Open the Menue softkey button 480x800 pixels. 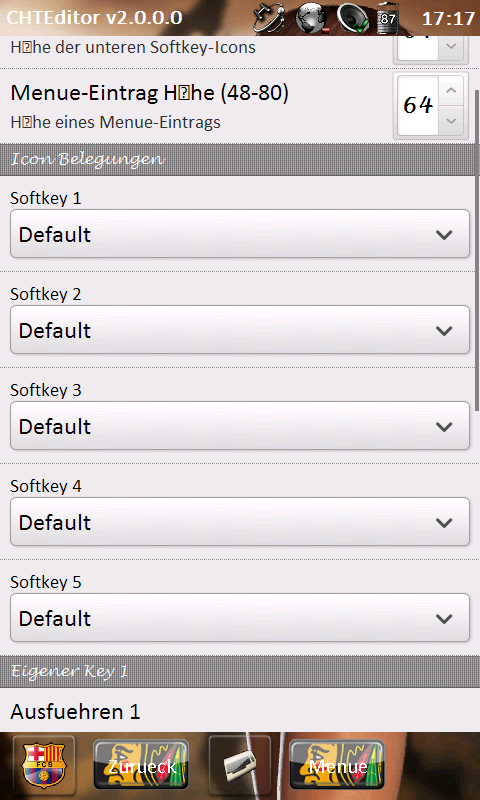point(337,765)
